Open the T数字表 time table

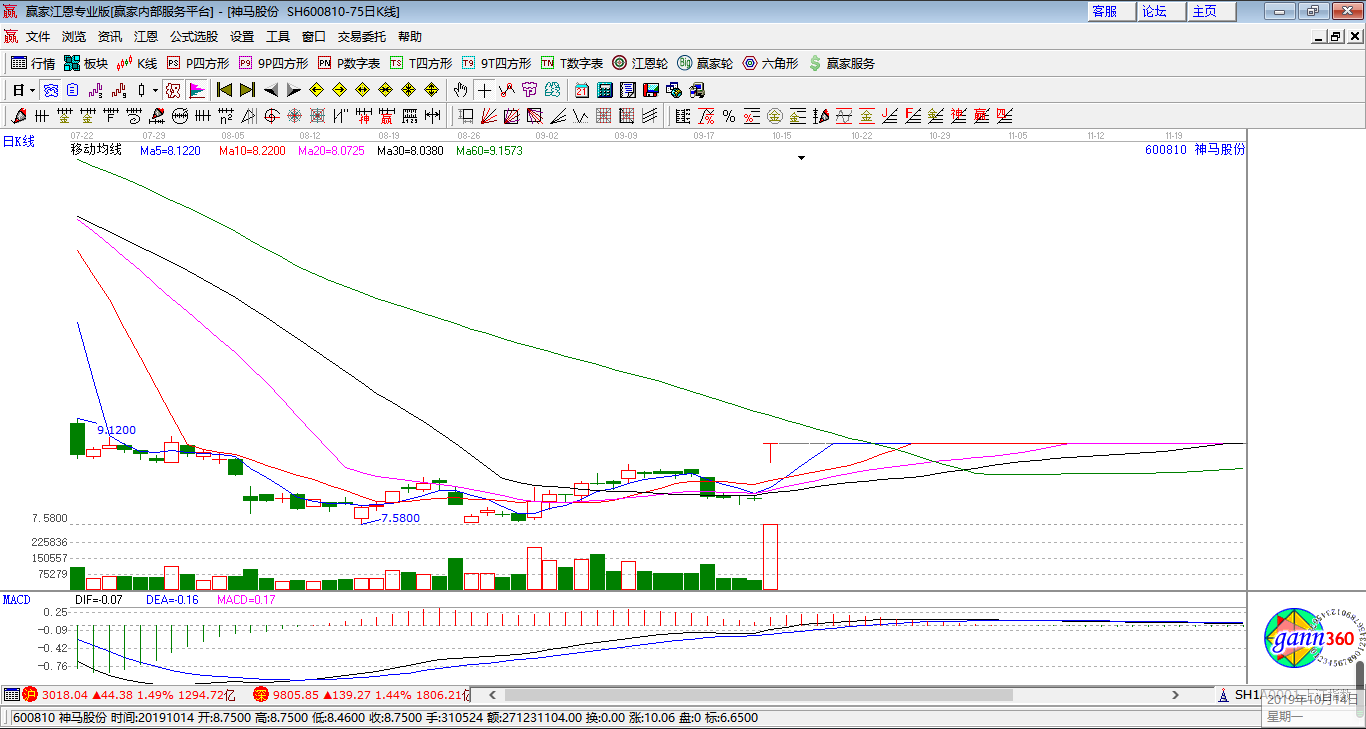(572, 63)
